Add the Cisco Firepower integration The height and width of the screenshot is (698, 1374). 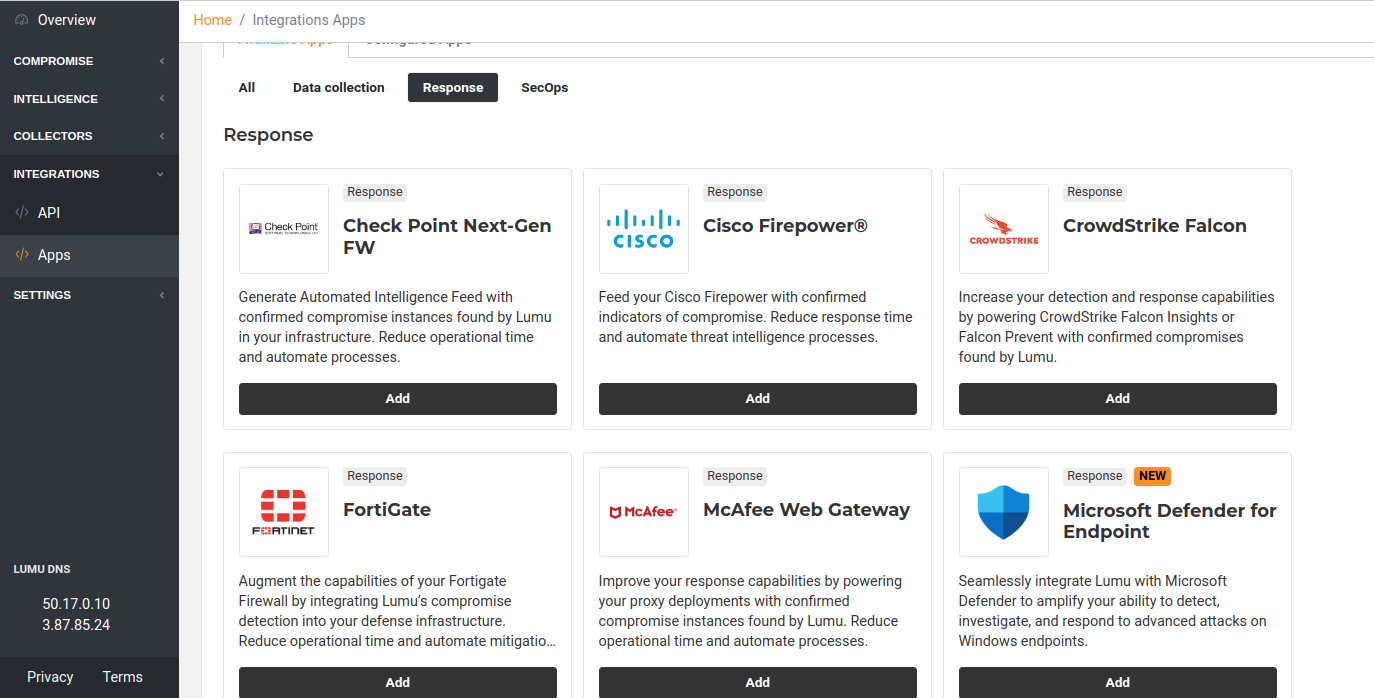pos(757,398)
